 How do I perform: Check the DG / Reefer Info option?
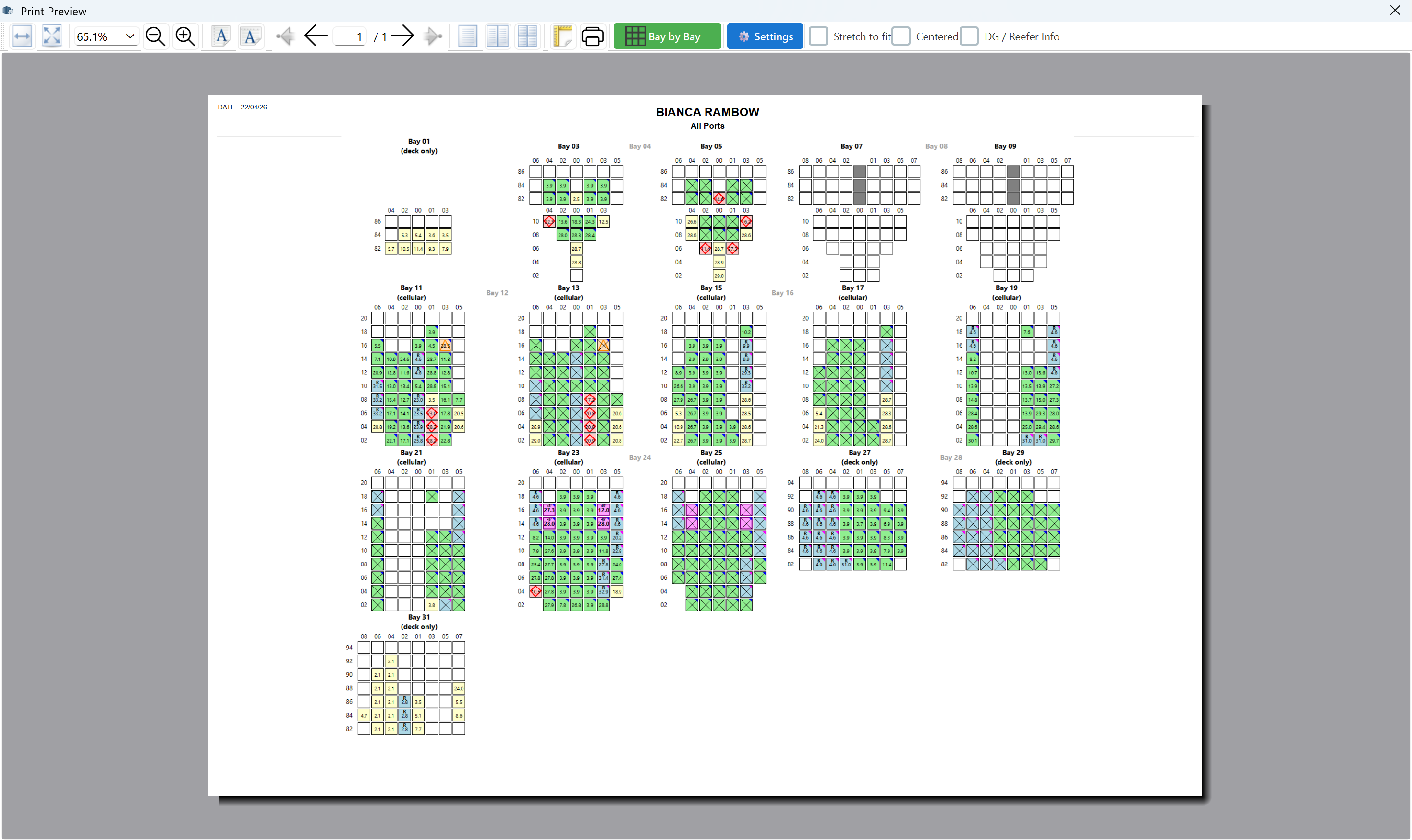[x=969, y=37]
